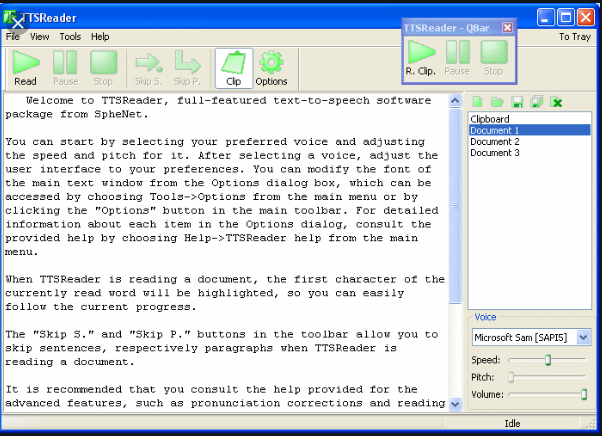Screen dimensions: 602x436
Task: Click Pause in the TTSReader QBar
Action: tap(457, 58)
